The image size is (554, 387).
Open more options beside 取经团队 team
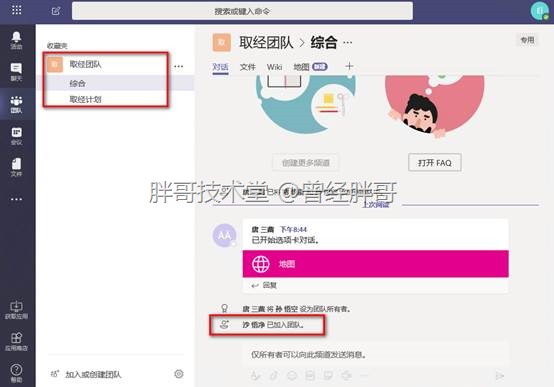[179, 66]
